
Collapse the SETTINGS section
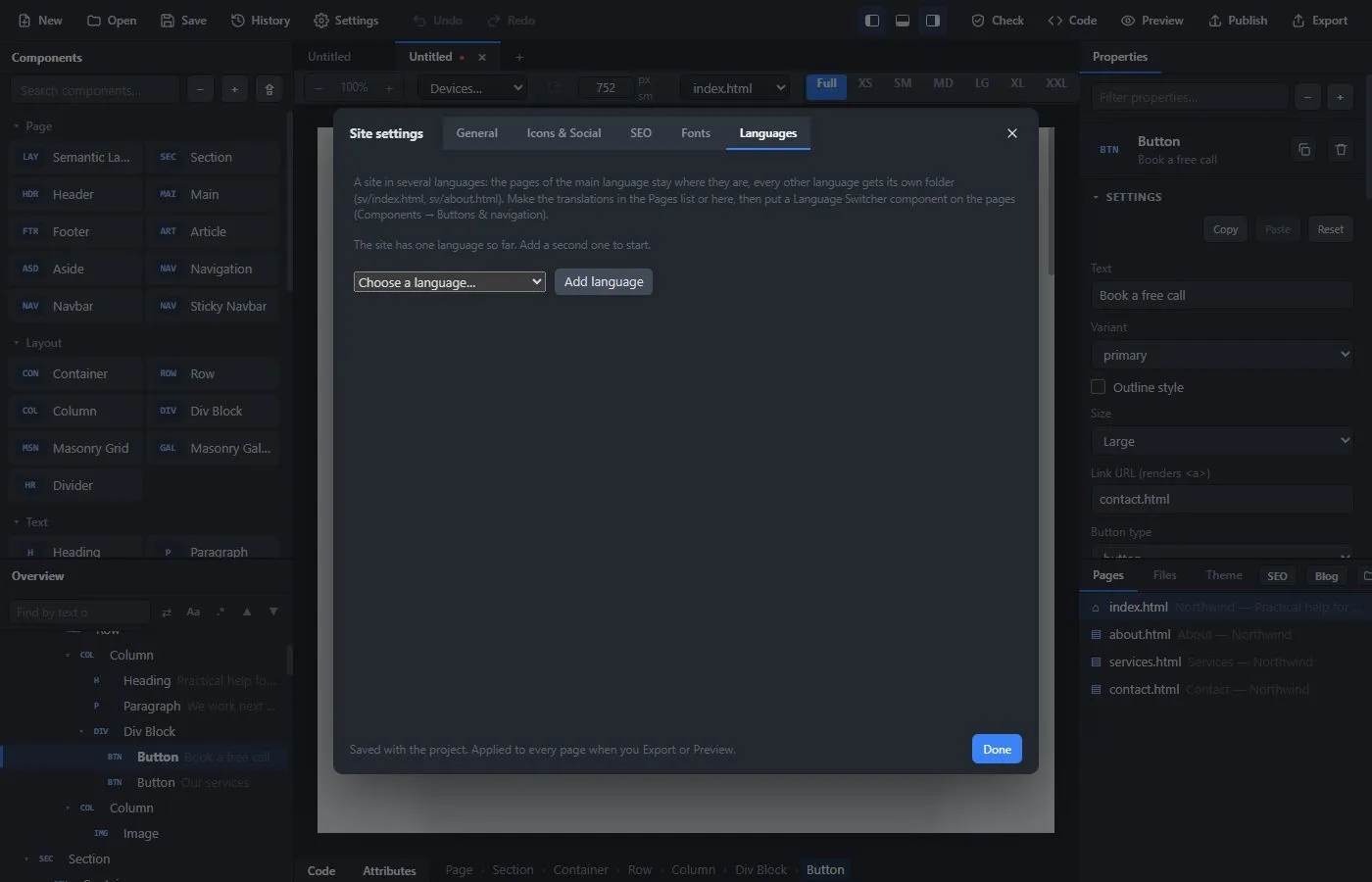click(x=1096, y=197)
